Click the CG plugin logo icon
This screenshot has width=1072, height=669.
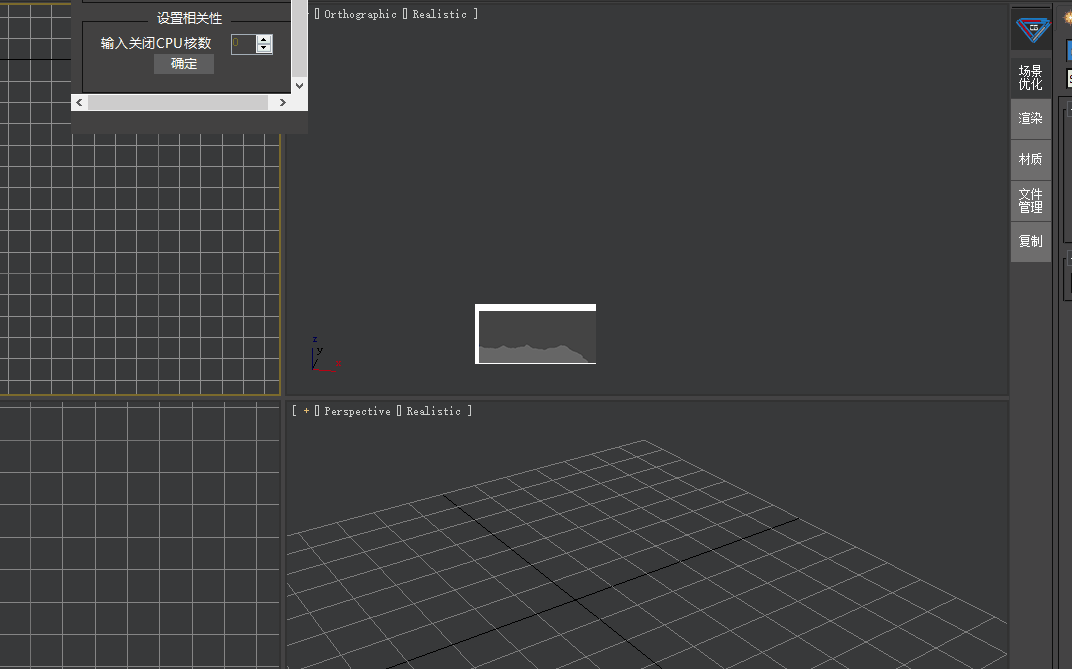pyautogui.click(x=1031, y=29)
